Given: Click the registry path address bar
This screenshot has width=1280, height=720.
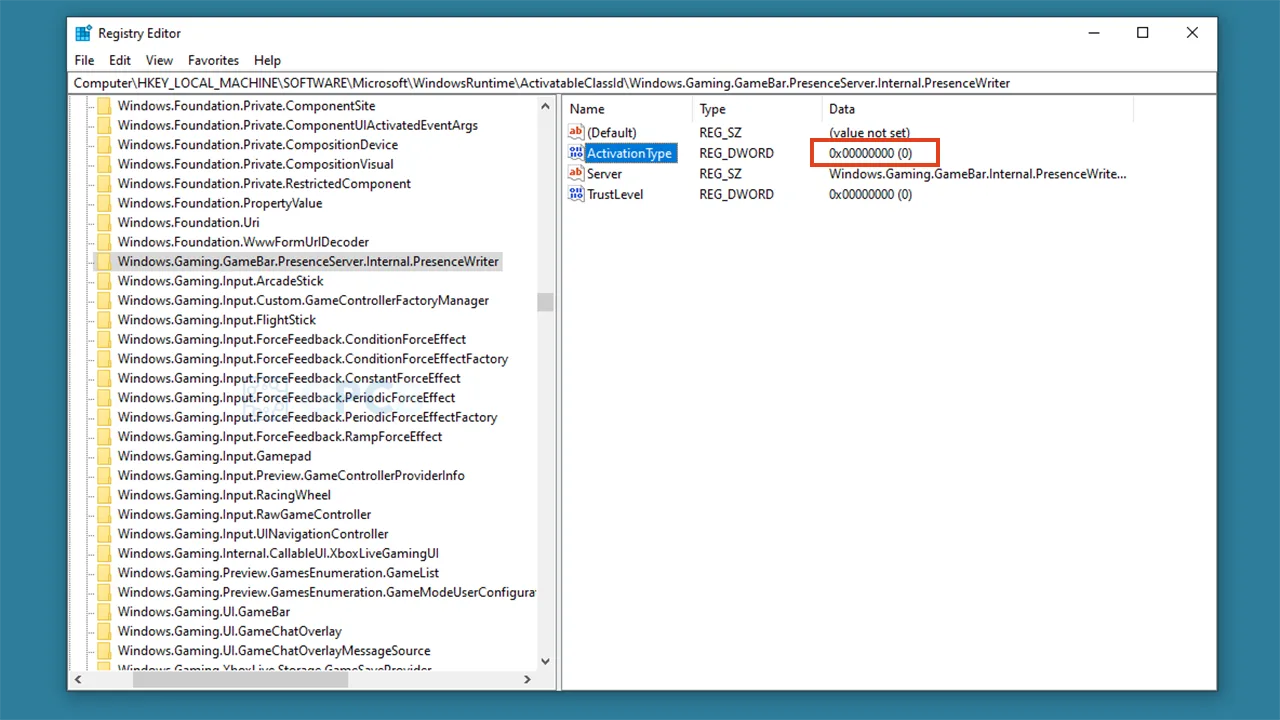Looking at the screenshot, I should click(x=644, y=84).
